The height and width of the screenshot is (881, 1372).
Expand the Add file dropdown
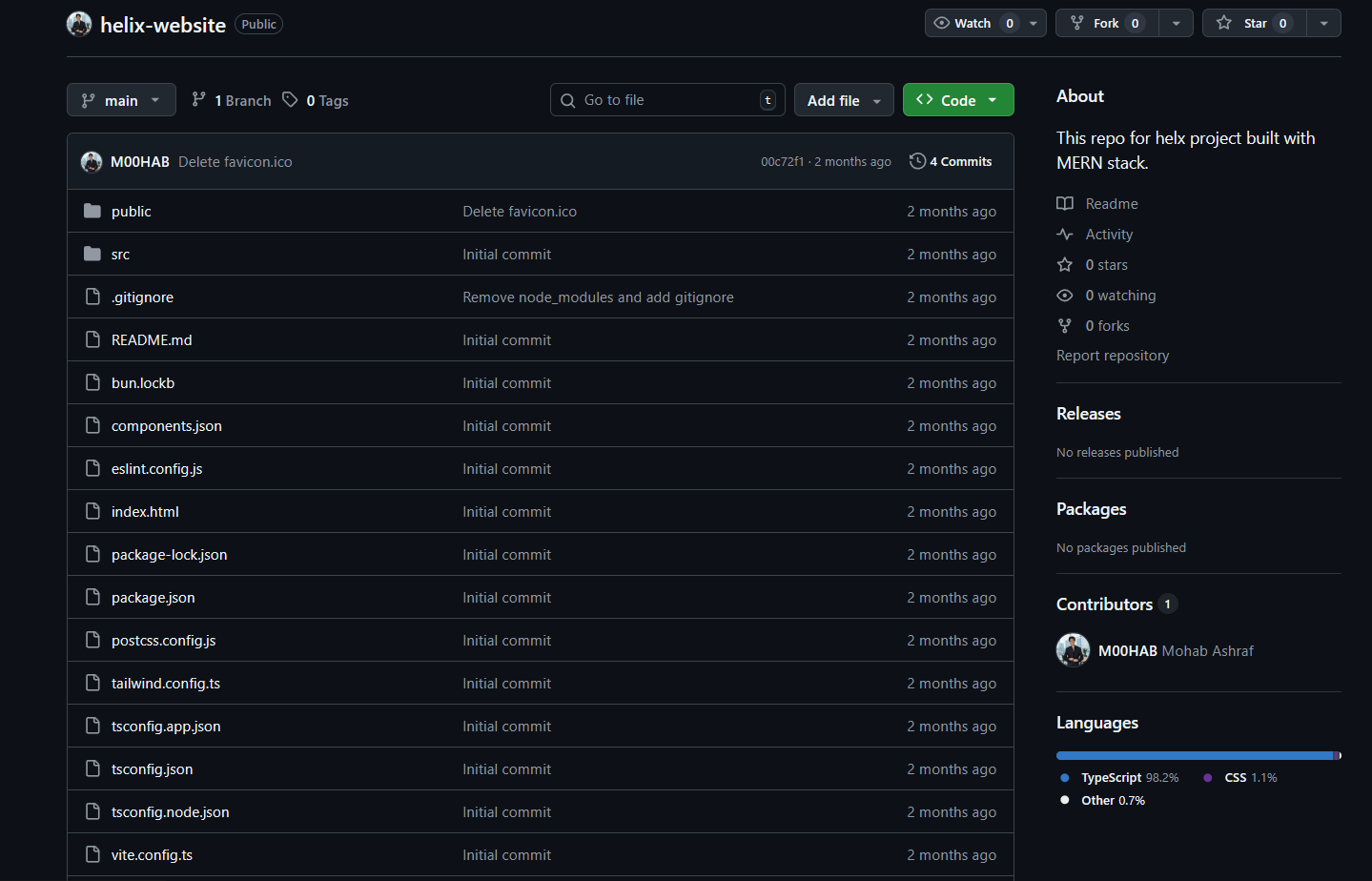click(x=843, y=100)
